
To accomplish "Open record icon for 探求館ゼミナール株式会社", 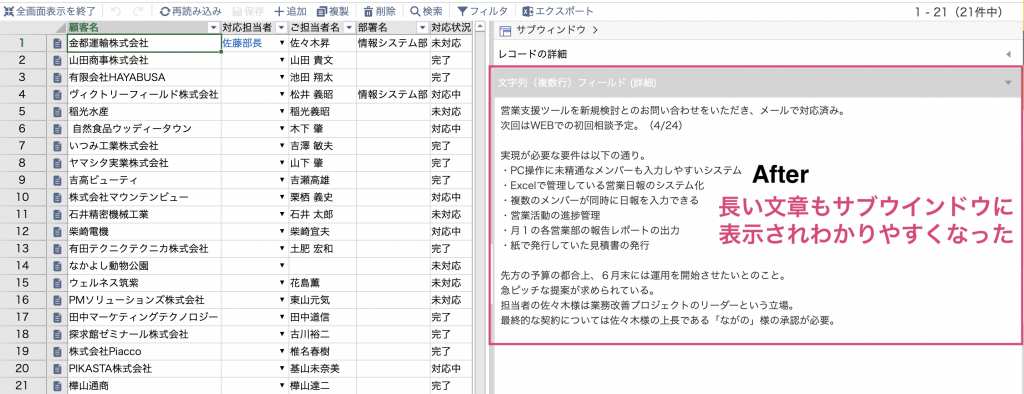I will [57, 334].
